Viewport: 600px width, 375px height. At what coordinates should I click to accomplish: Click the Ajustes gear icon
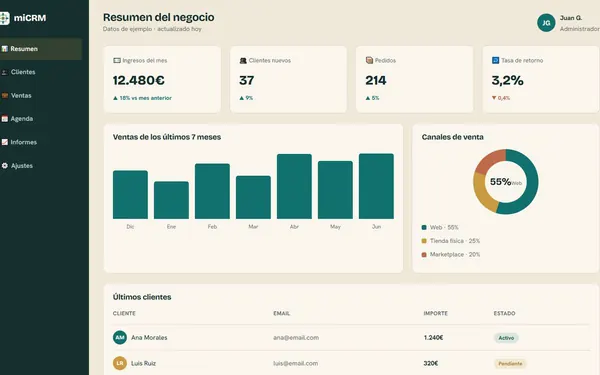click(x=5, y=166)
